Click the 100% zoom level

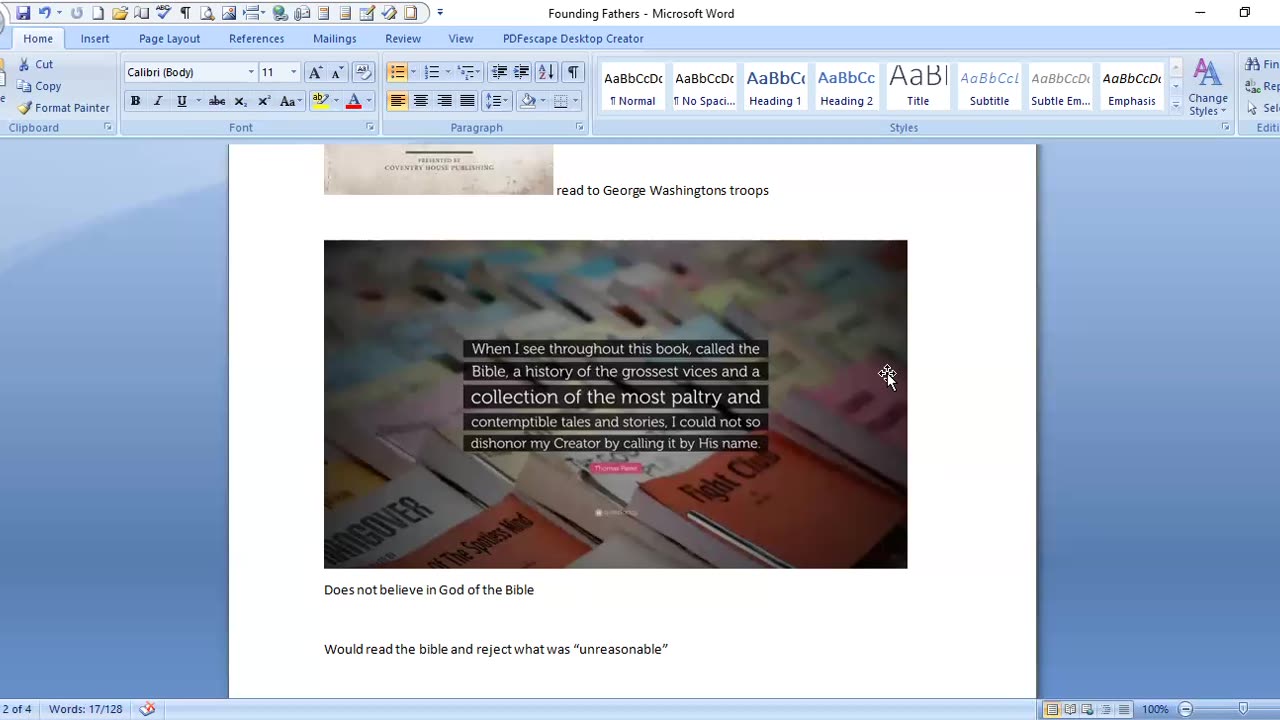point(1155,709)
